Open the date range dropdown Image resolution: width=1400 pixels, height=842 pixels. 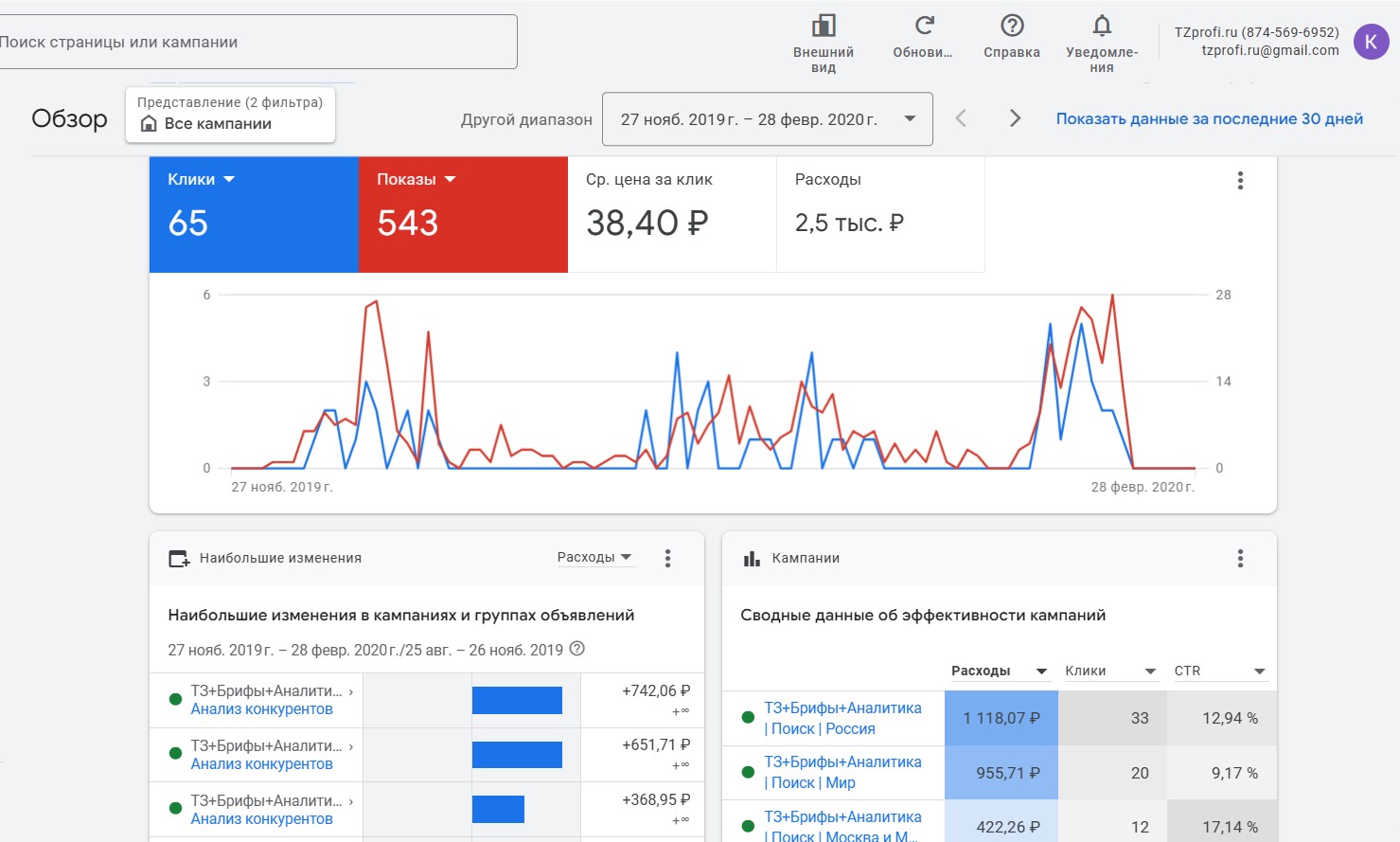click(x=767, y=119)
